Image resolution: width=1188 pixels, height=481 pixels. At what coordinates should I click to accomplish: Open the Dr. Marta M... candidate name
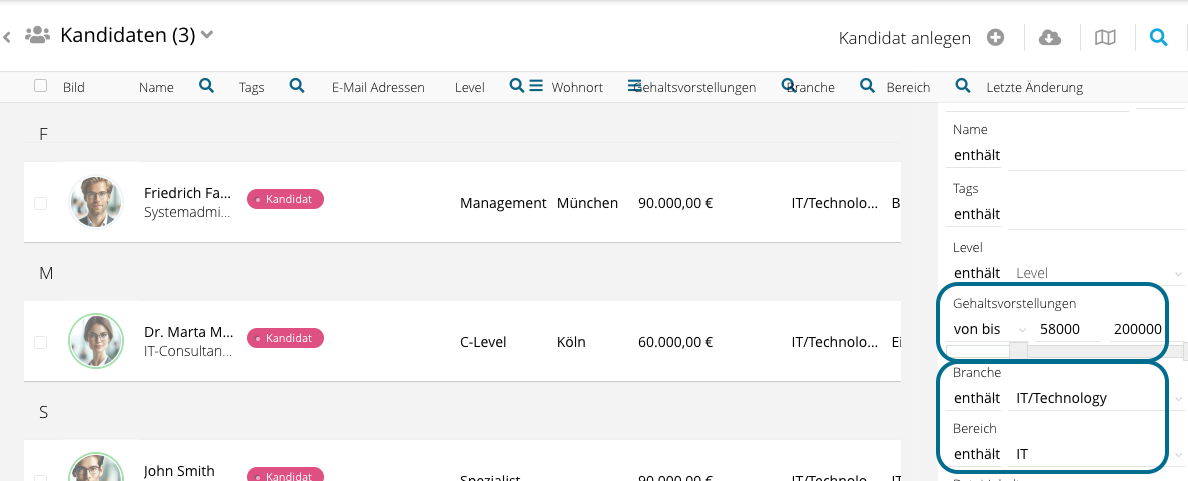pos(189,333)
